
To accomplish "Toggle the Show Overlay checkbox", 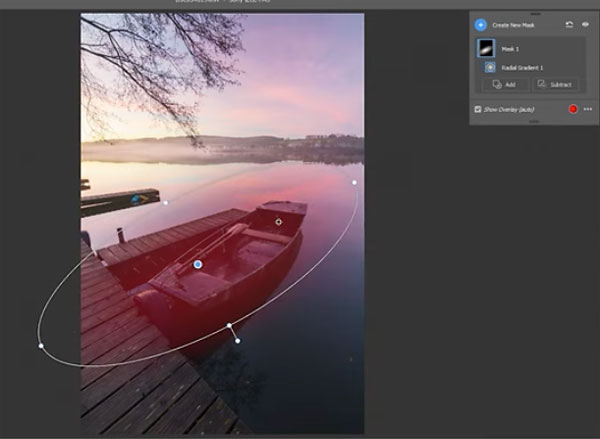I will (x=478, y=109).
